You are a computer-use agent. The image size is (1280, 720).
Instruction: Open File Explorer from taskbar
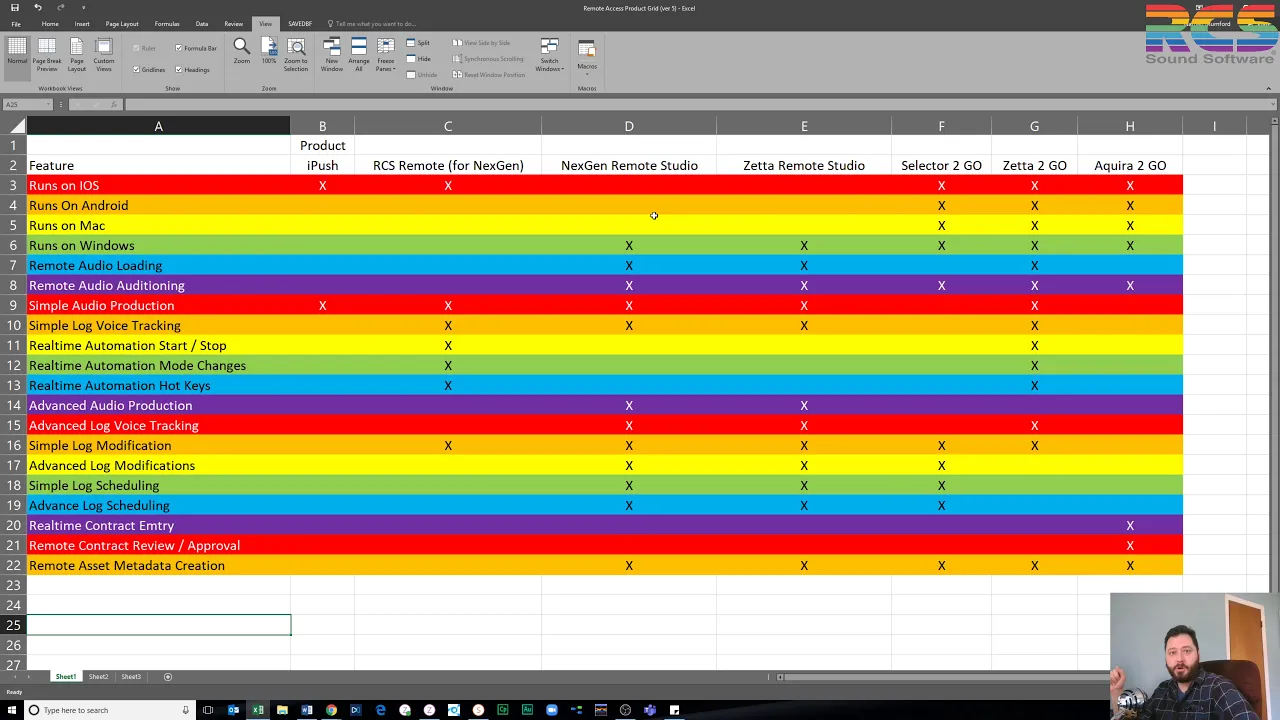click(x=282, y=710)
